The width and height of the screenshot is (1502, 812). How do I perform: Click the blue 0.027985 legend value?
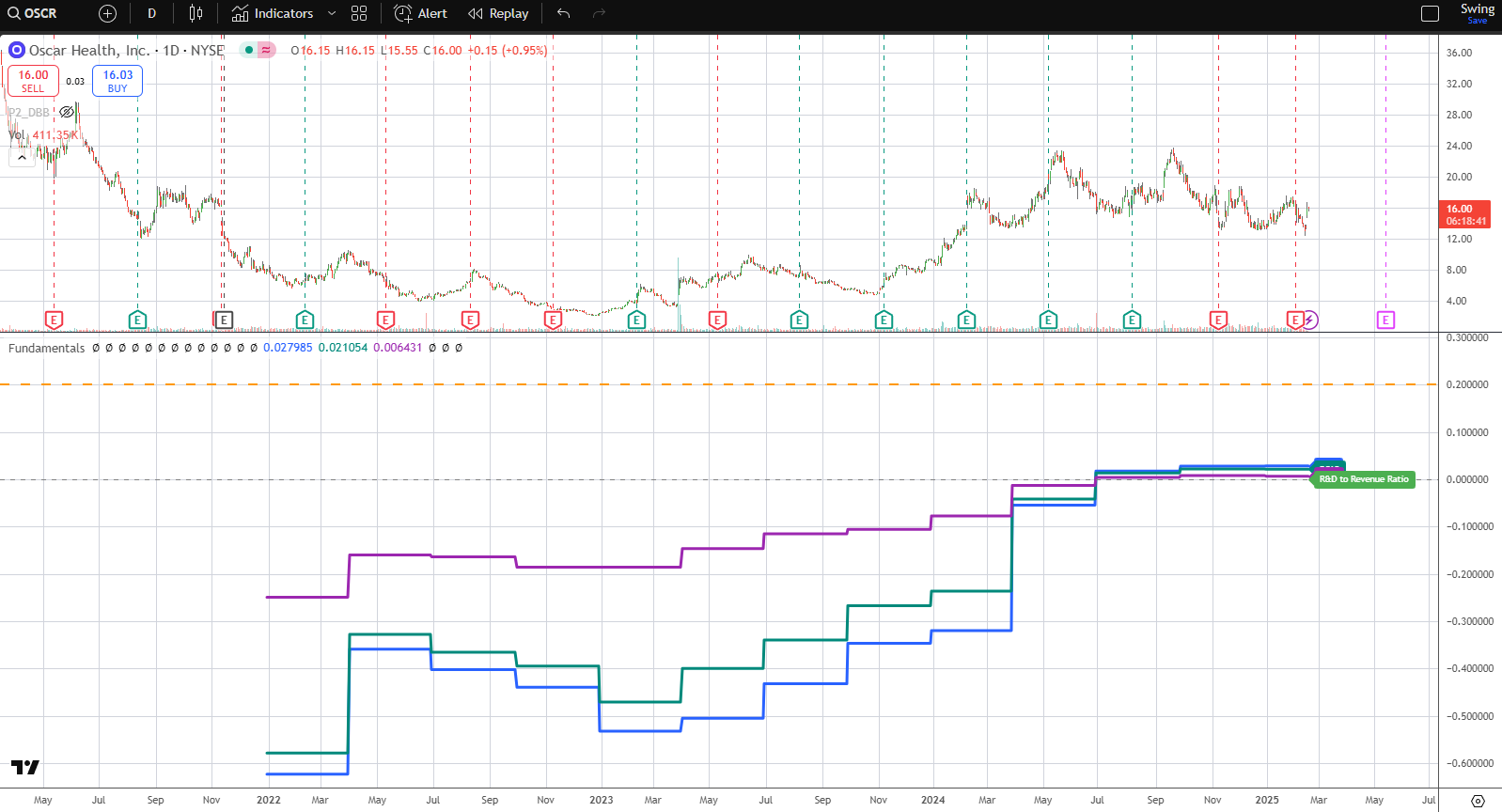288,348
